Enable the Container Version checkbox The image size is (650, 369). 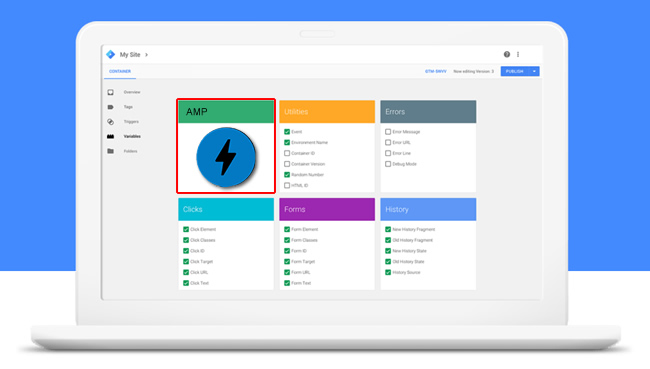[x=287, y=164]
